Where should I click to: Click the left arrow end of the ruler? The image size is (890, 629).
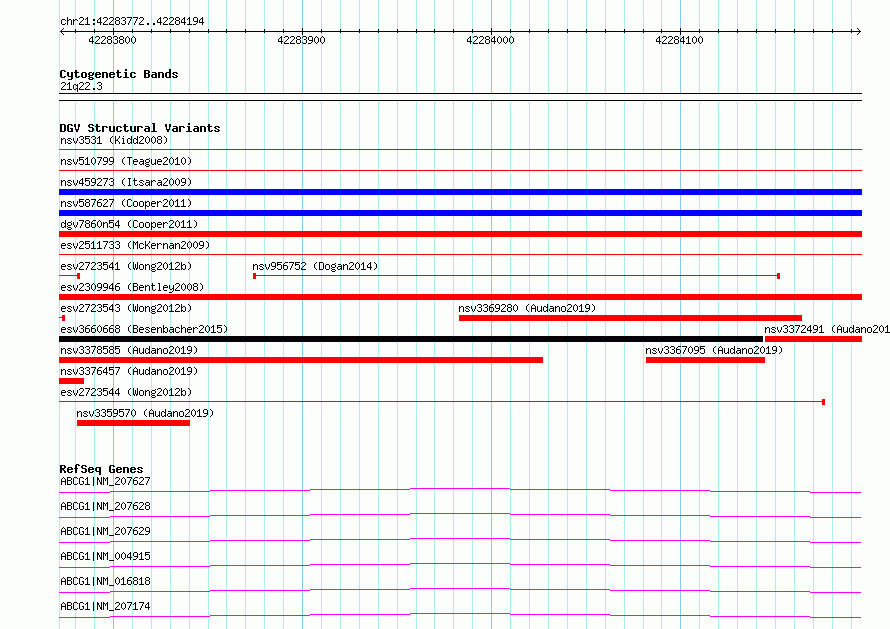(x=62, y=32)
